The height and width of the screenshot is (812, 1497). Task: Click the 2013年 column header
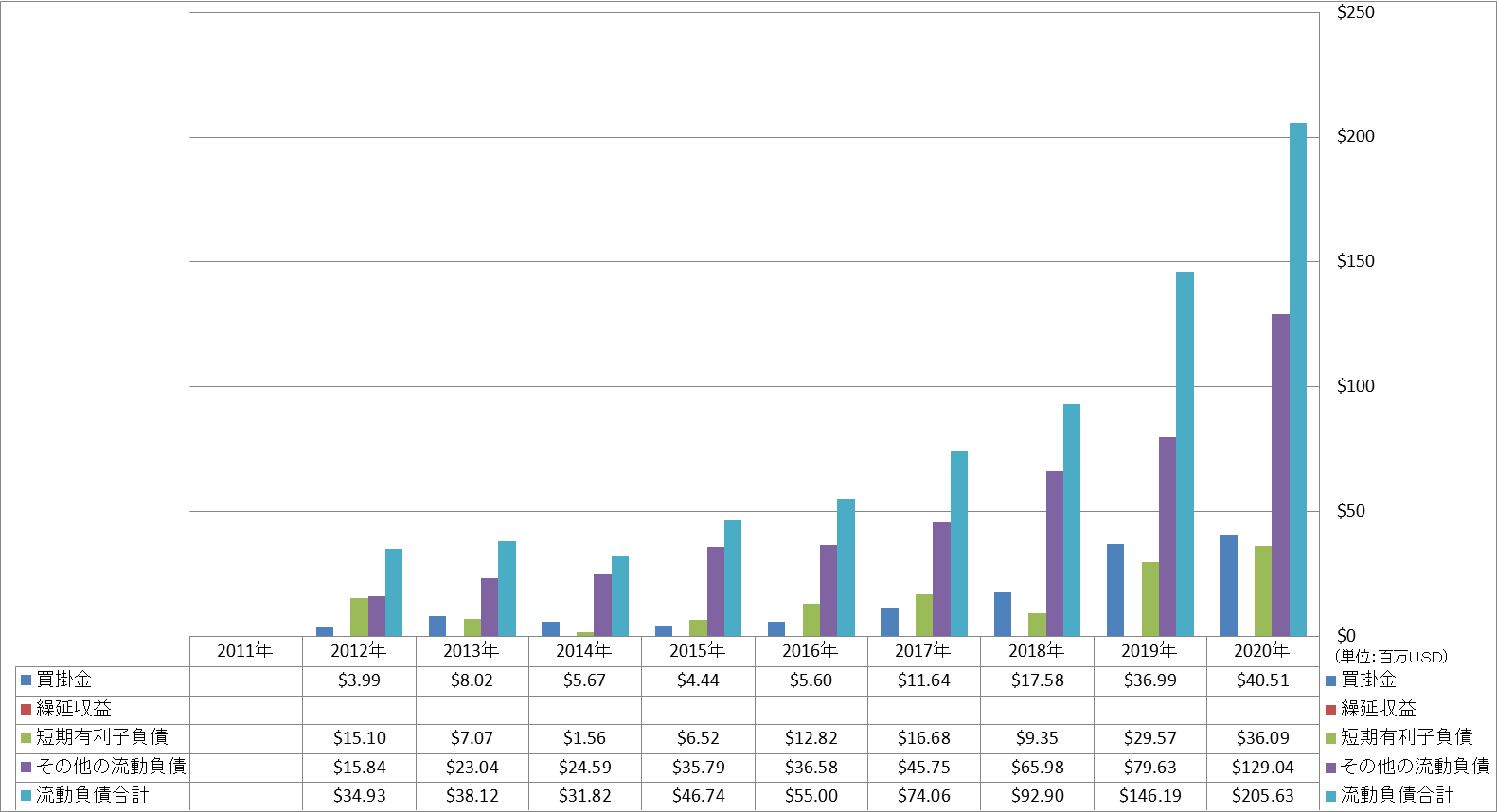pyautogui.click(x=472, y=650)
